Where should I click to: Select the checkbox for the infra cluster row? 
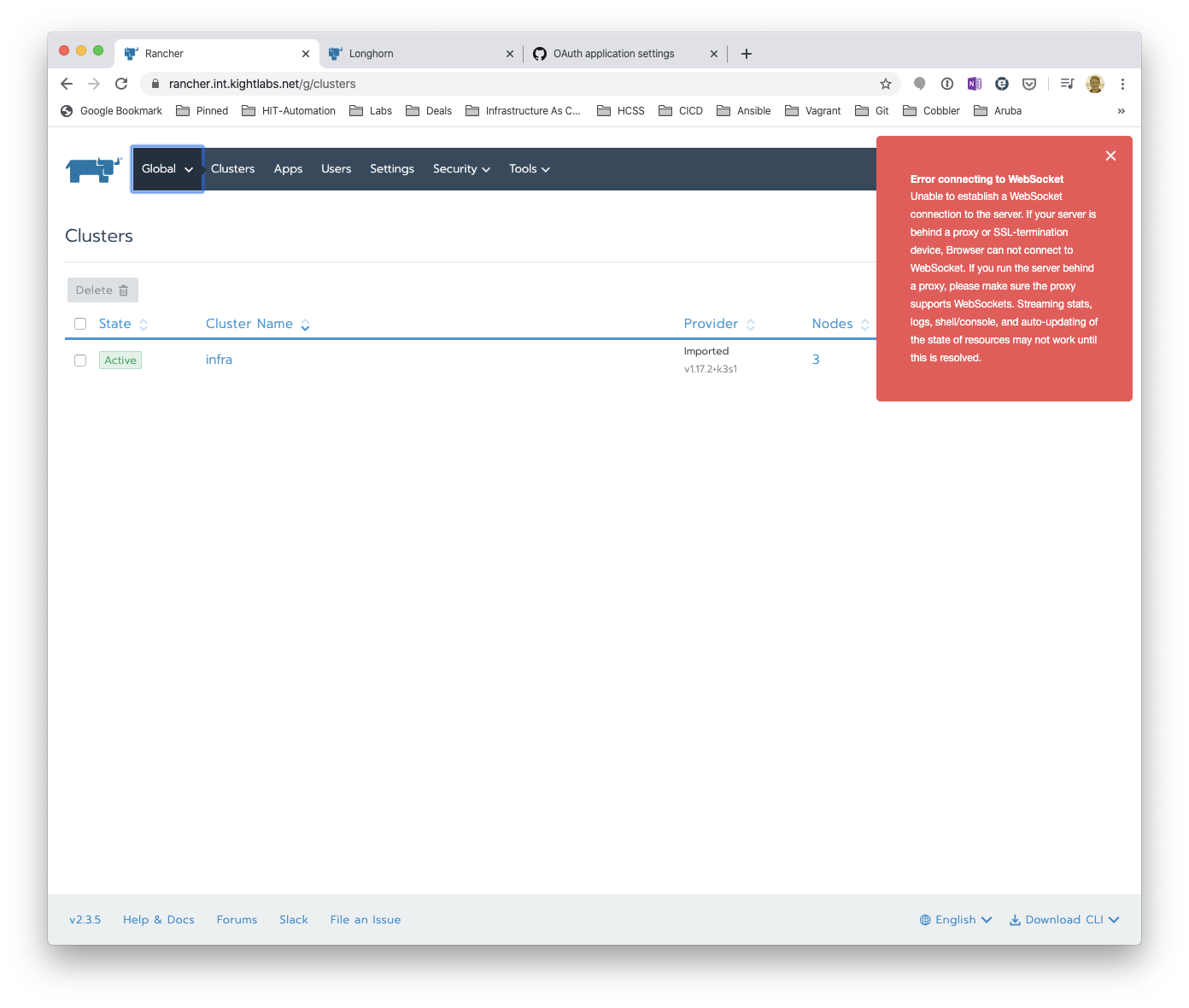pyautogui.click(x=80, y=360)
